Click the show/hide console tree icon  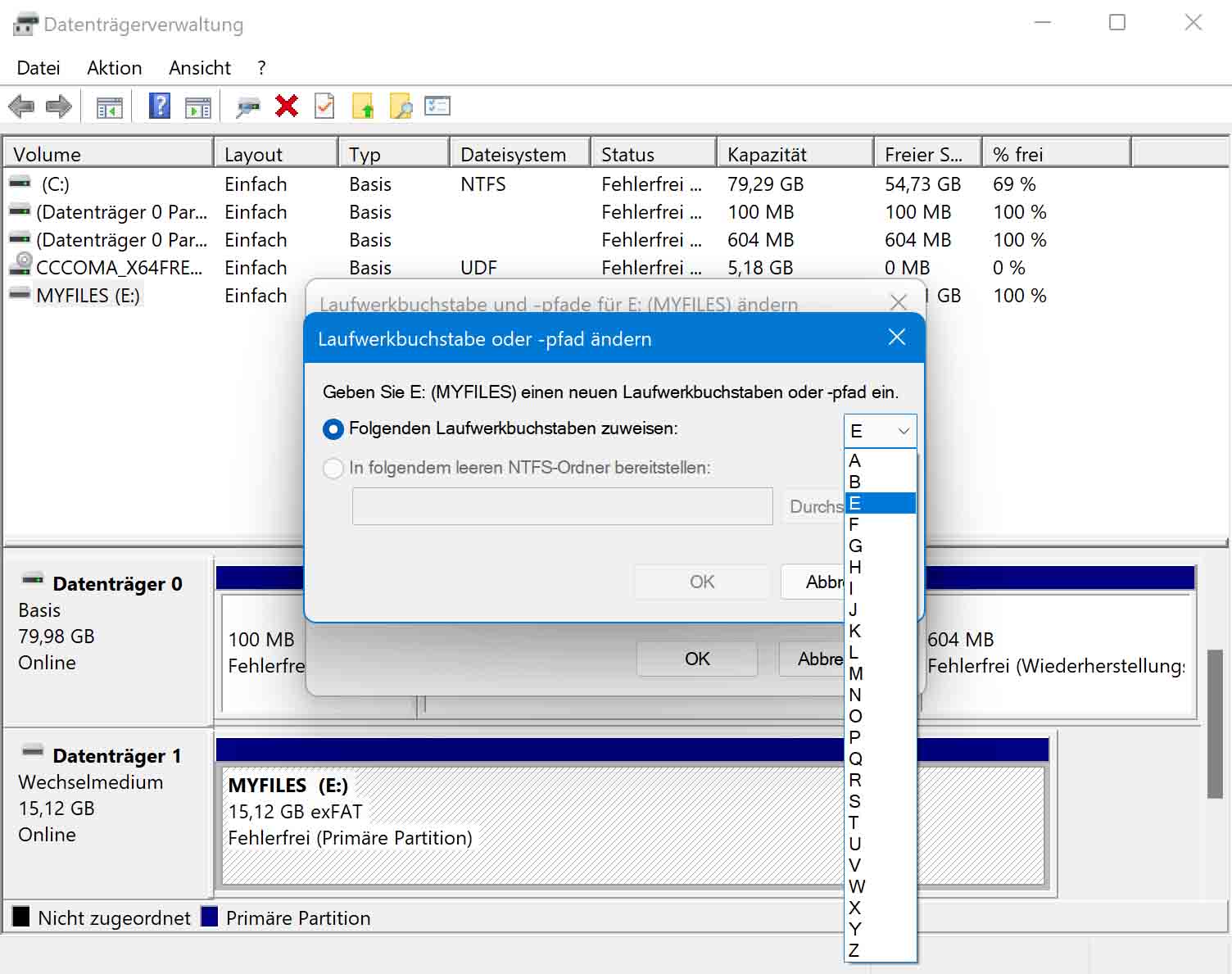click(109, 106)
